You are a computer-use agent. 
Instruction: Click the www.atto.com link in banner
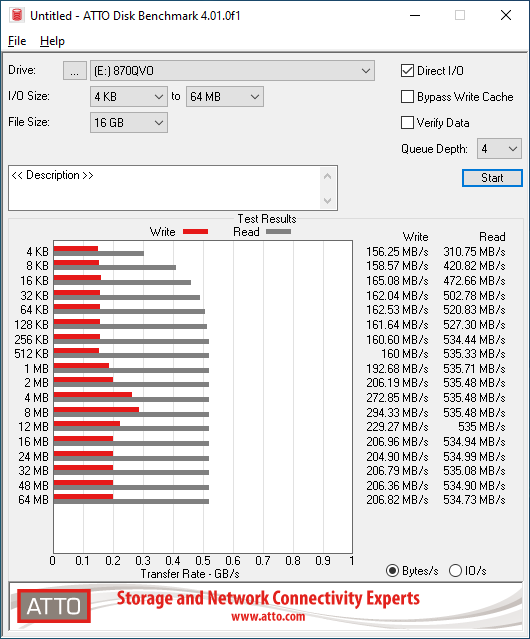(x=268, y=617)
